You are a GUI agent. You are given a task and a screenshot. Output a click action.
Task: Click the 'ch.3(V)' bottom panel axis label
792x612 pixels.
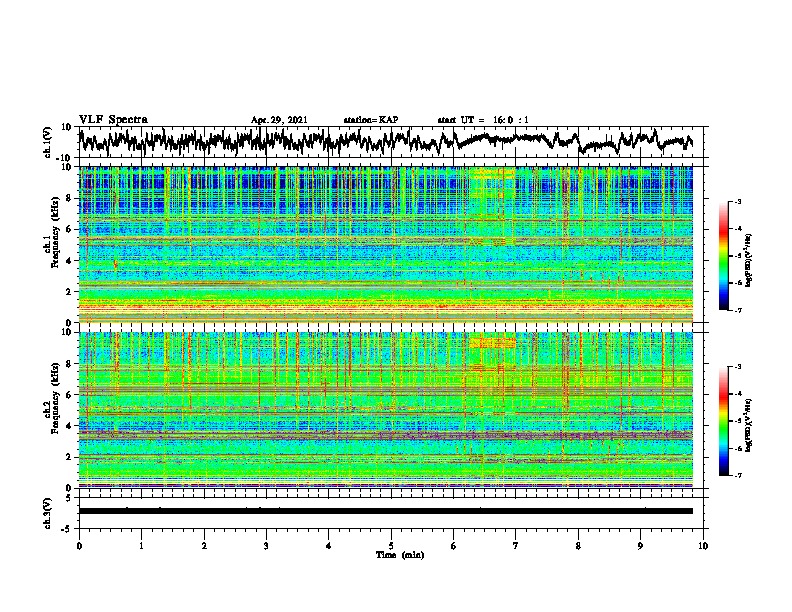(48, 513)
